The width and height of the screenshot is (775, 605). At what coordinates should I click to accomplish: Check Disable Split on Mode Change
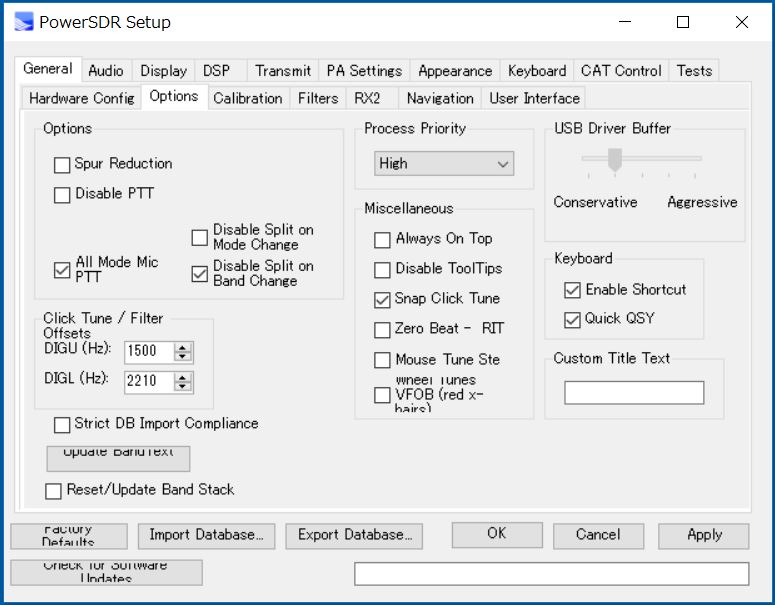pos(200,237)
